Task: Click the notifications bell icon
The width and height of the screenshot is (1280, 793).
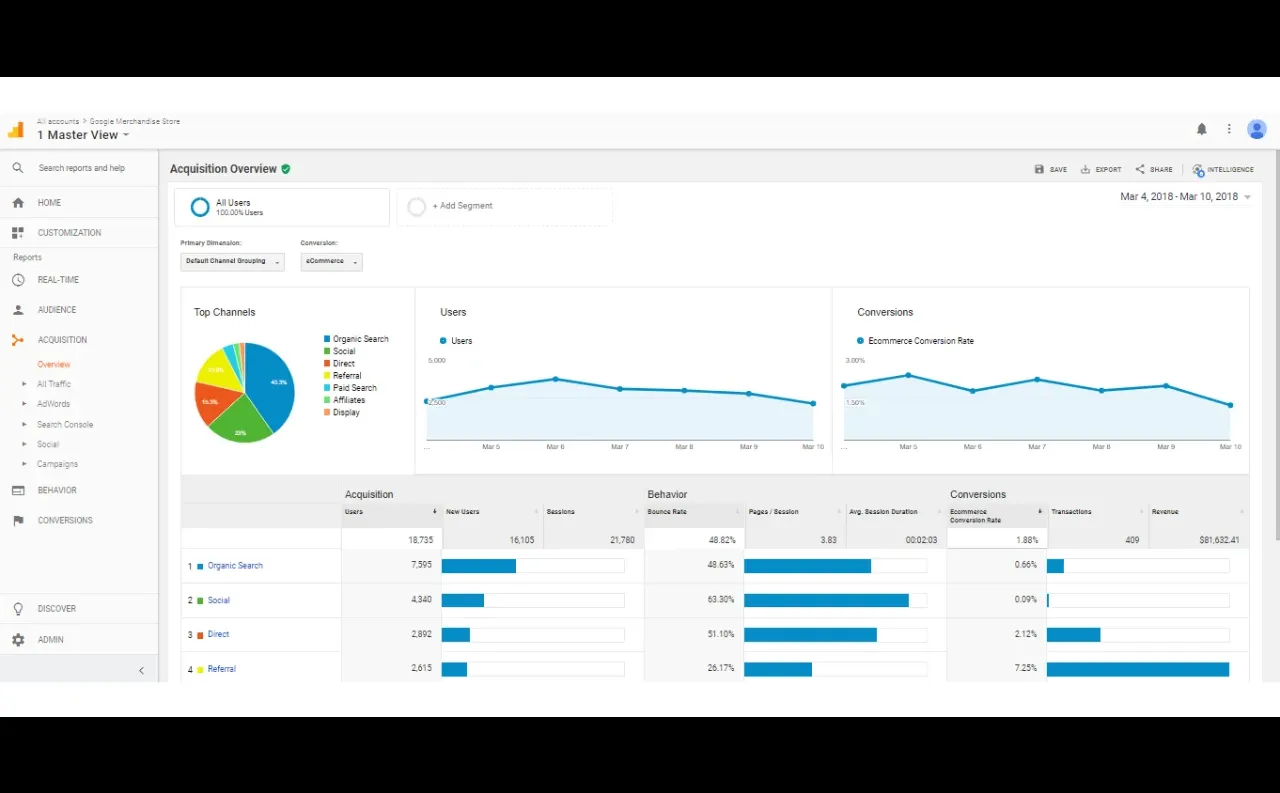Action: 1202,129
